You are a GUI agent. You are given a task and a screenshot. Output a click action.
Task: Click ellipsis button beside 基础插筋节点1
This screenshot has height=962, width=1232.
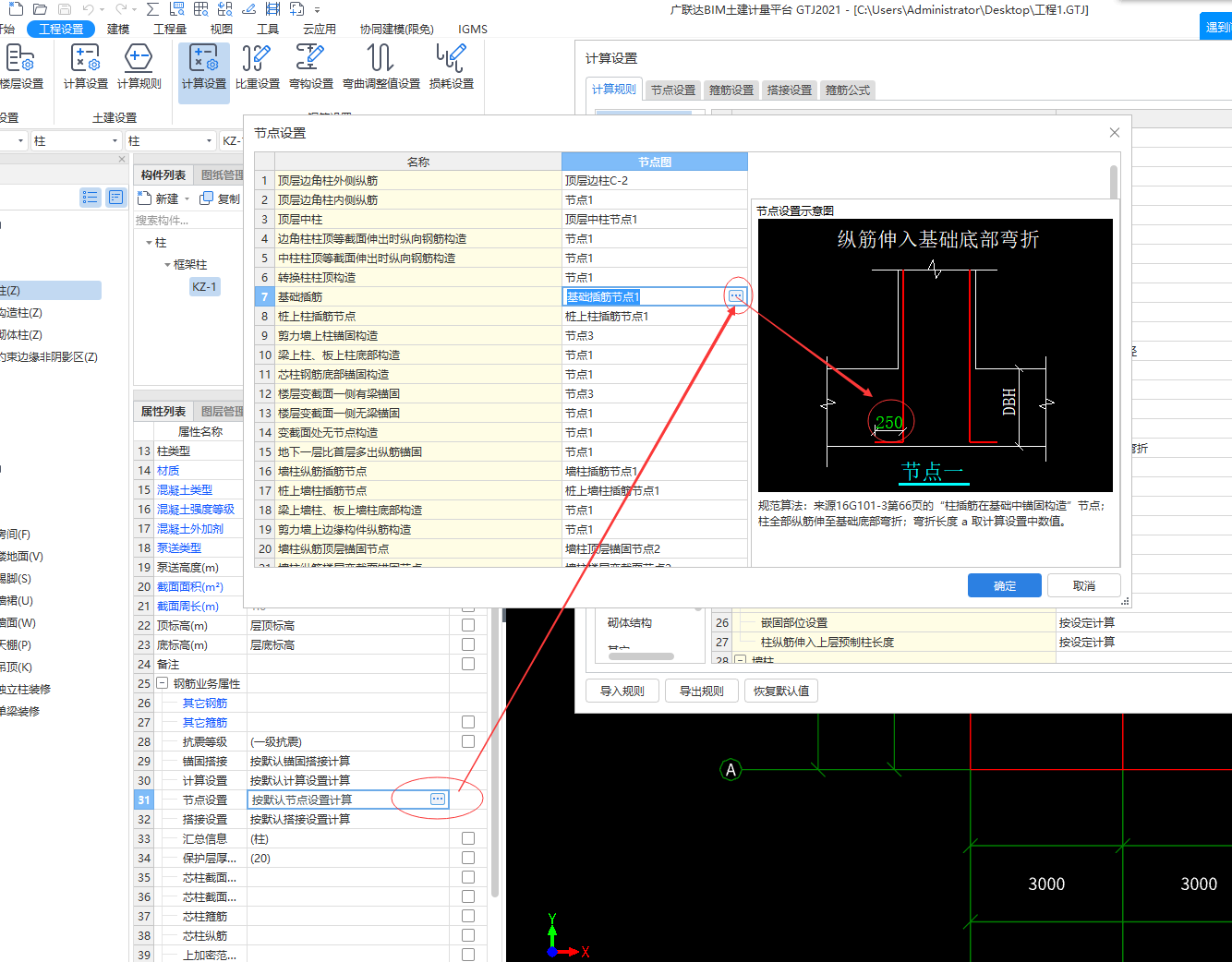[736, 296]
